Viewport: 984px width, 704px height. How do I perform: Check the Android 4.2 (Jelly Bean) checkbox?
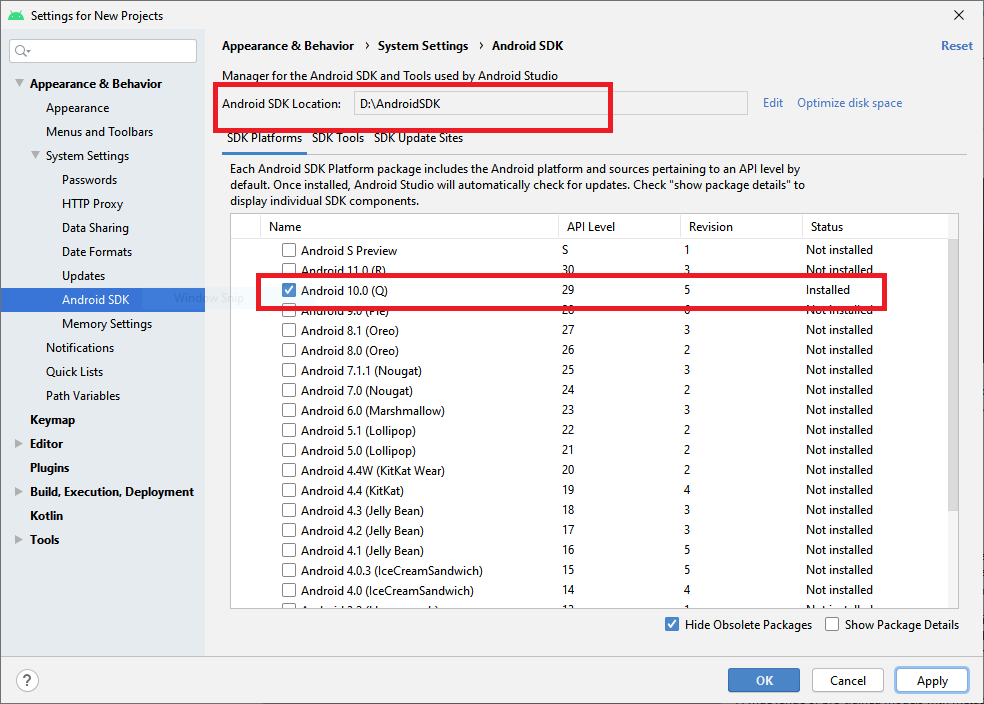tap(289, 530)
